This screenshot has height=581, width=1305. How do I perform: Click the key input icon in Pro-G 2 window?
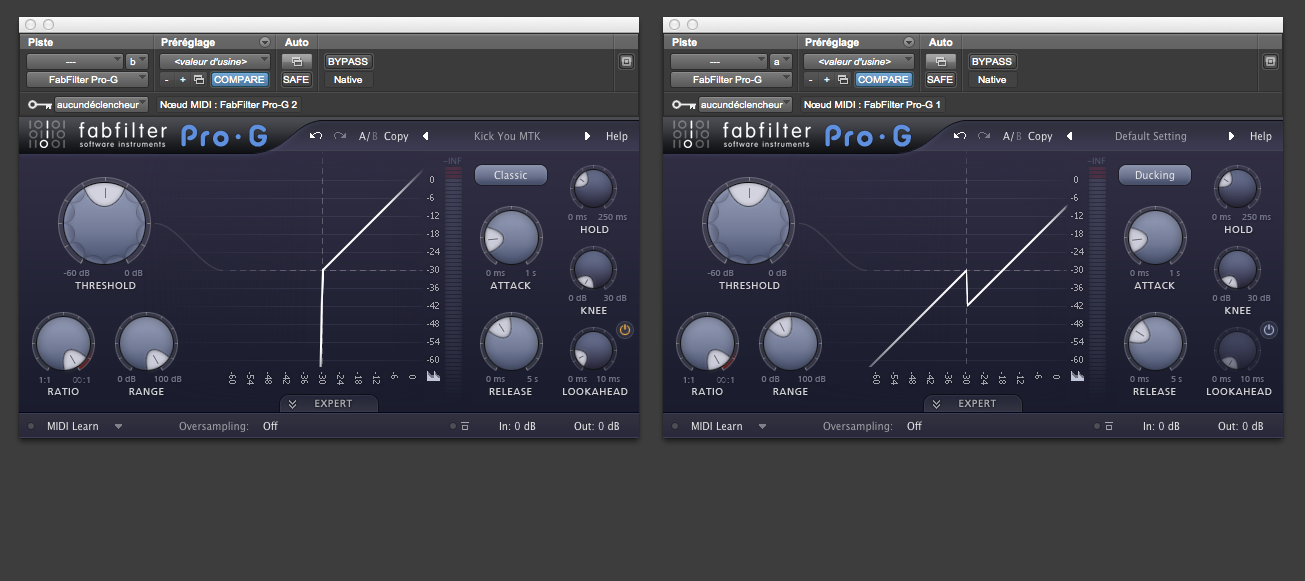(38, 104)
